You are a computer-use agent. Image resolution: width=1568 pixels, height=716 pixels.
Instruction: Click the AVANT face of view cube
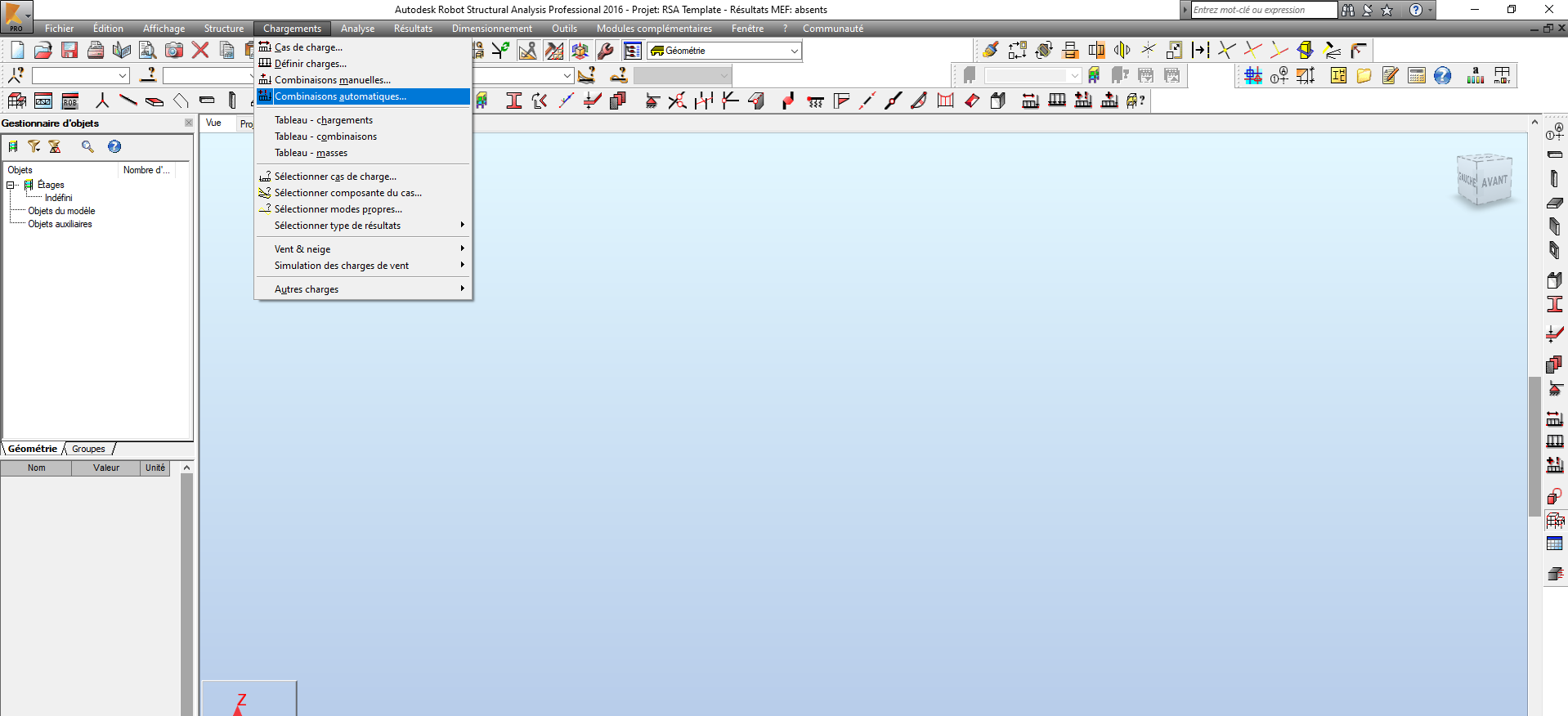click(x=1494, y=181)
